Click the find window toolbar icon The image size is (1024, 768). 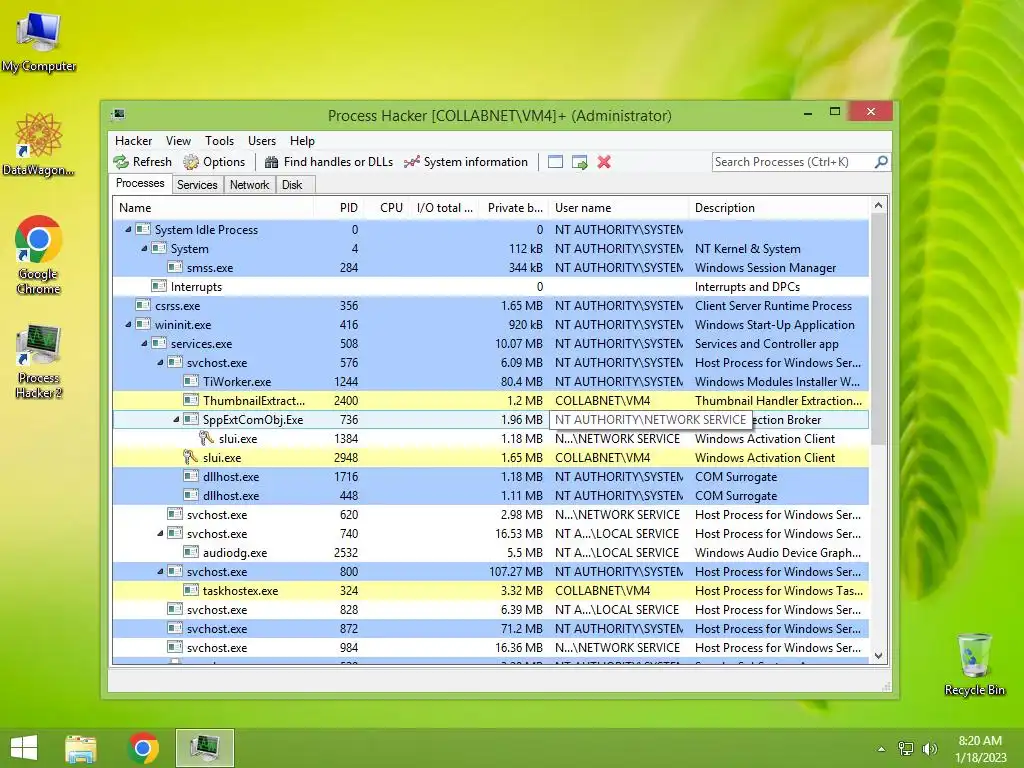click(555, 162)
